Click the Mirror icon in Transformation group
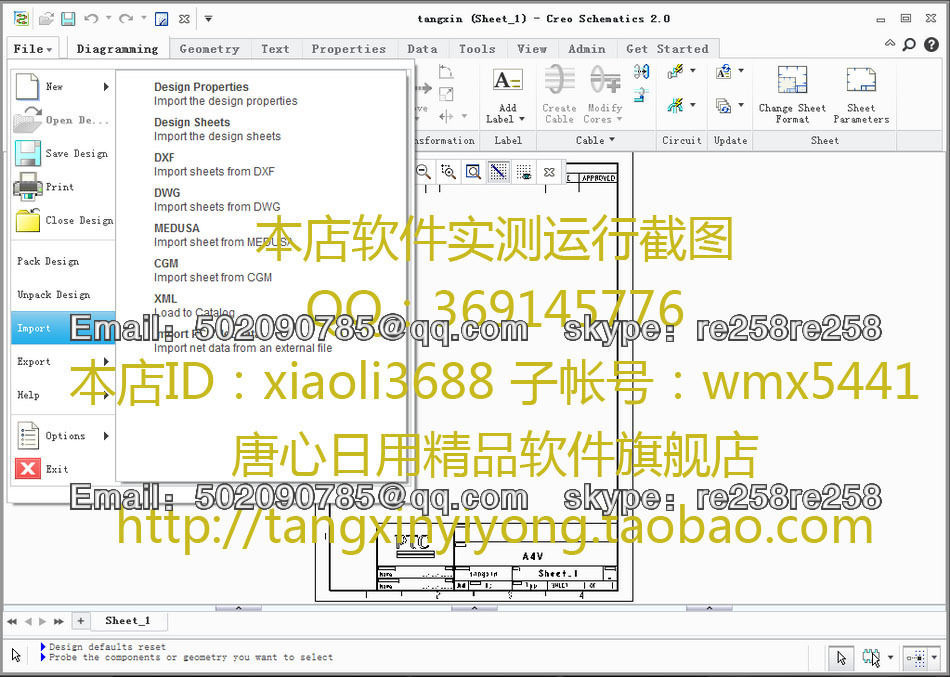The width and height of the screenshot is (950, 677). pos(447,115)
